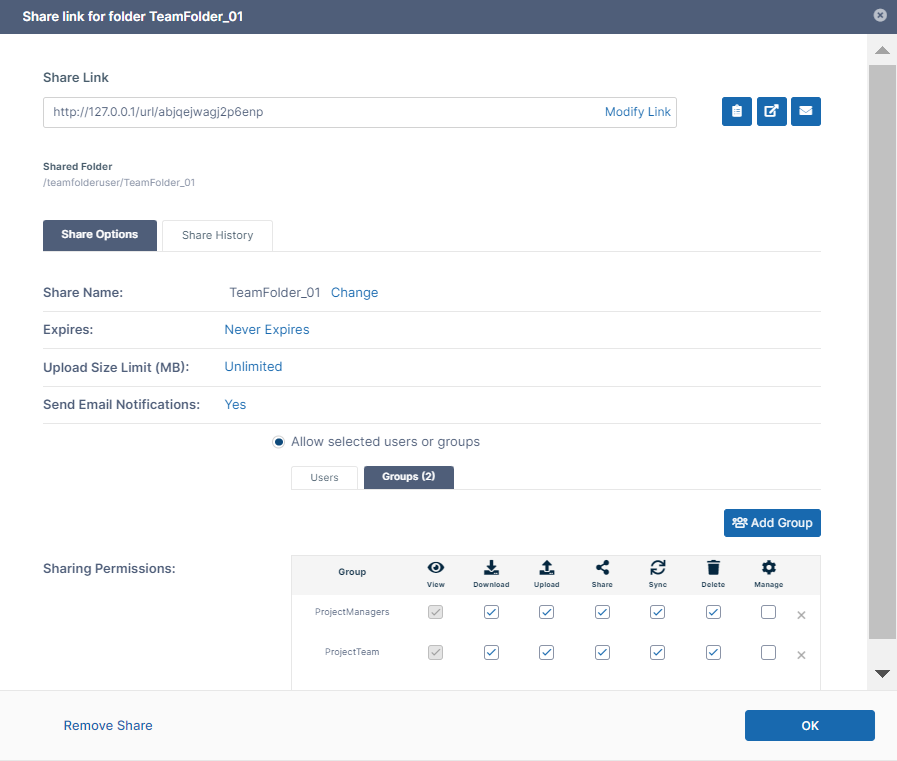Enable Manage permission for ProjectManagers

point(768,612)
